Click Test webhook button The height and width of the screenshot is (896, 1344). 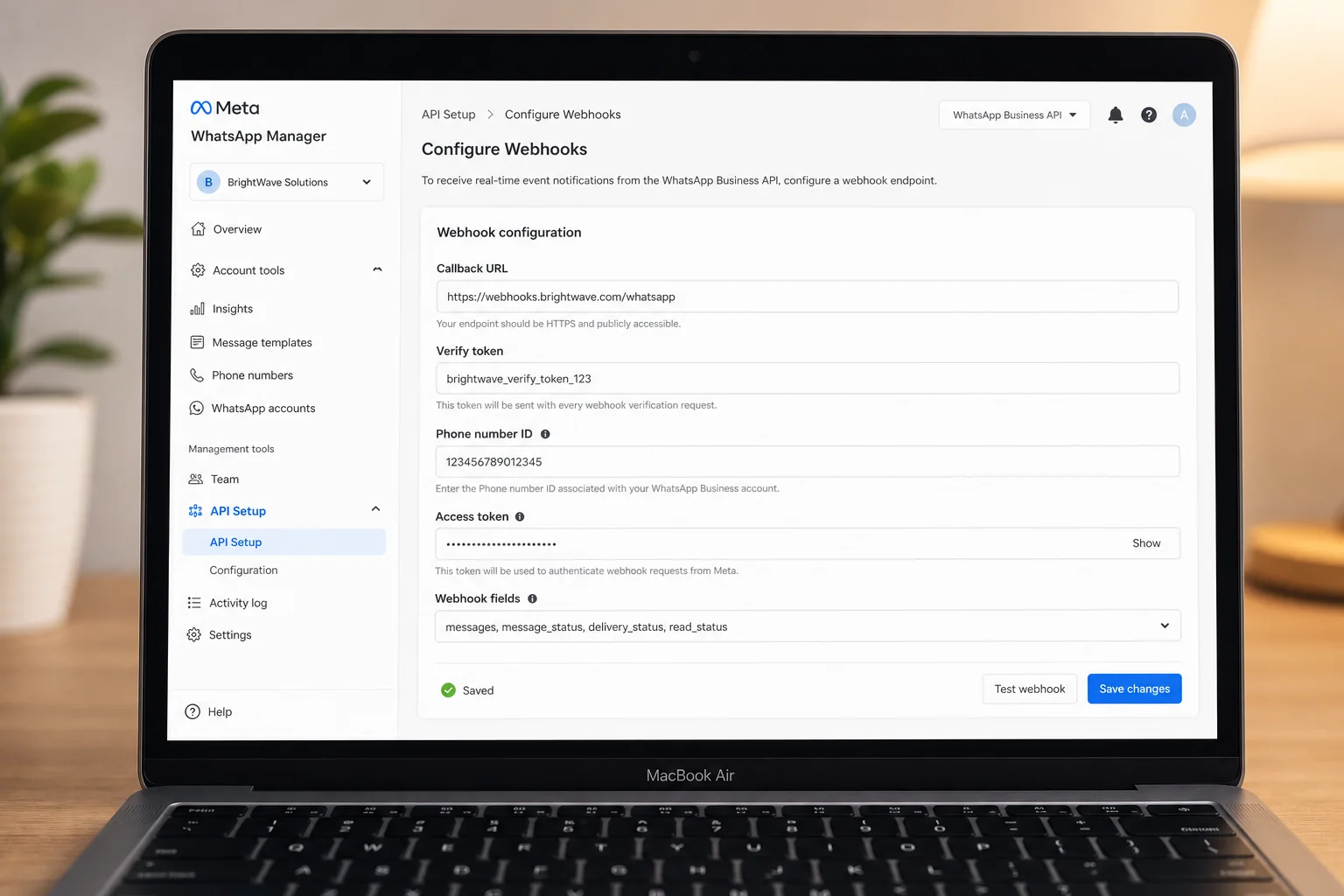point(1030,689)
